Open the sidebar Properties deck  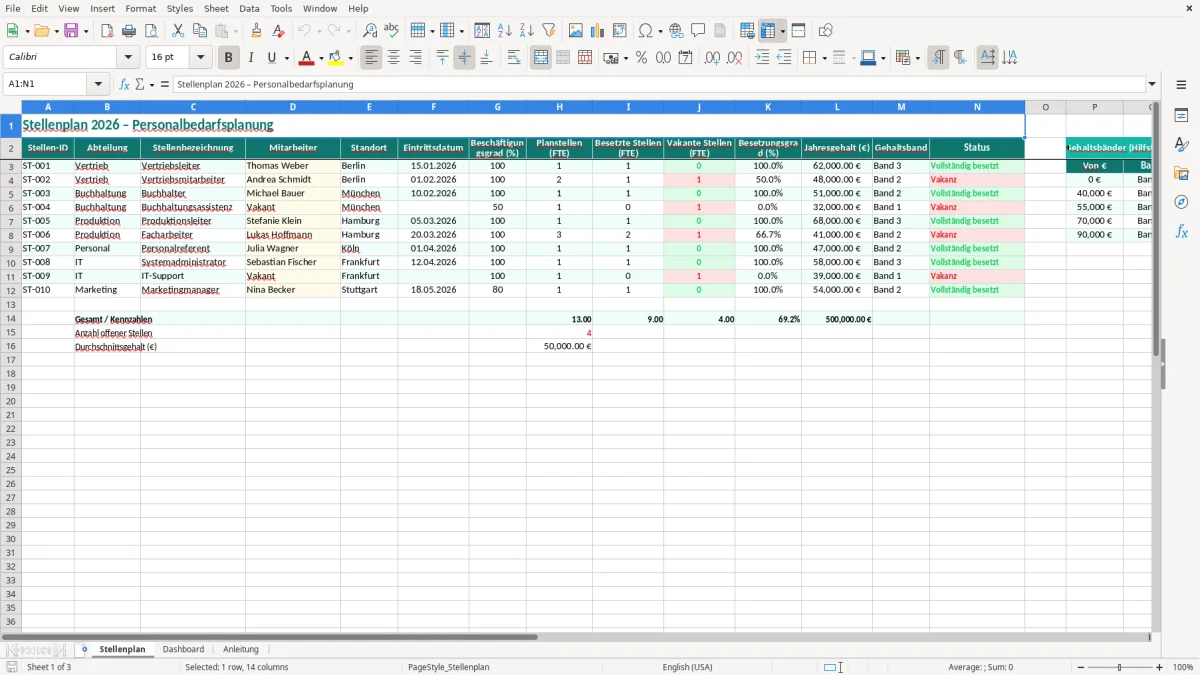tap(1181, 116)
